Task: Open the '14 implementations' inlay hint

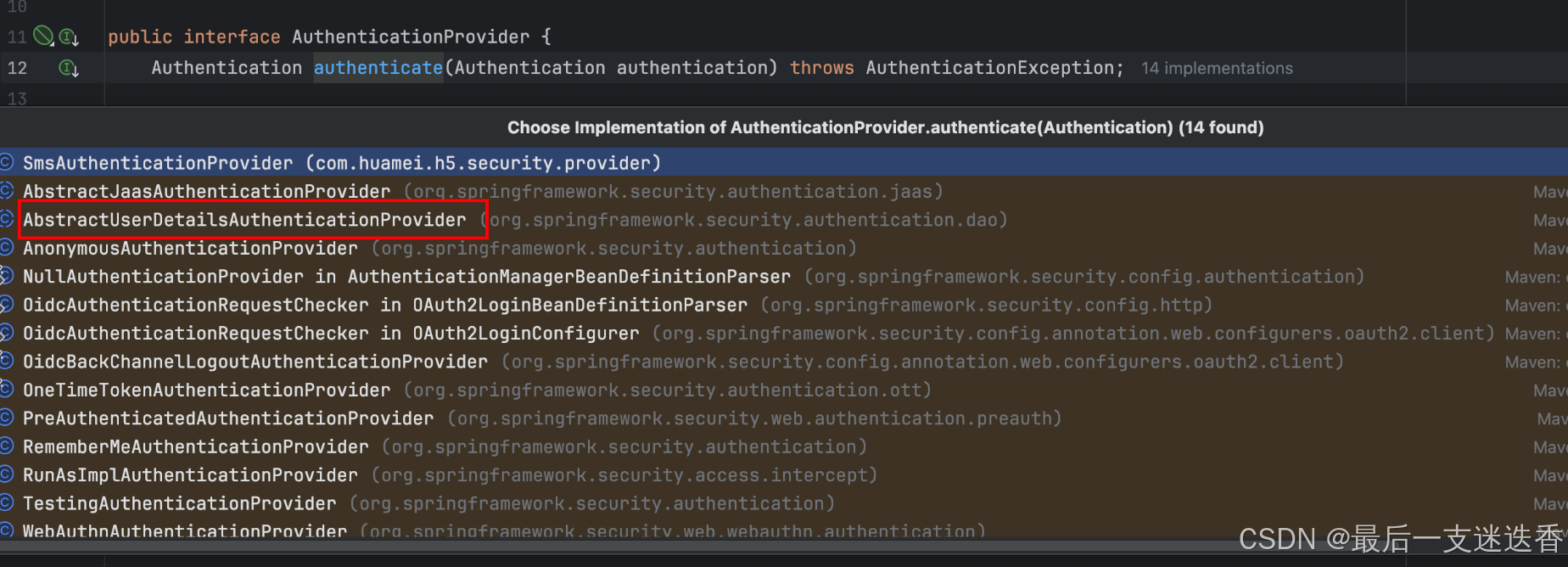Action: 1217,68
